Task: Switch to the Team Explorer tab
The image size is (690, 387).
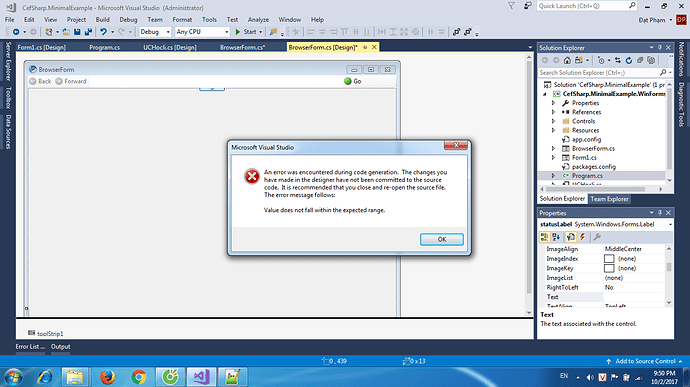Action: coord(609,199)
